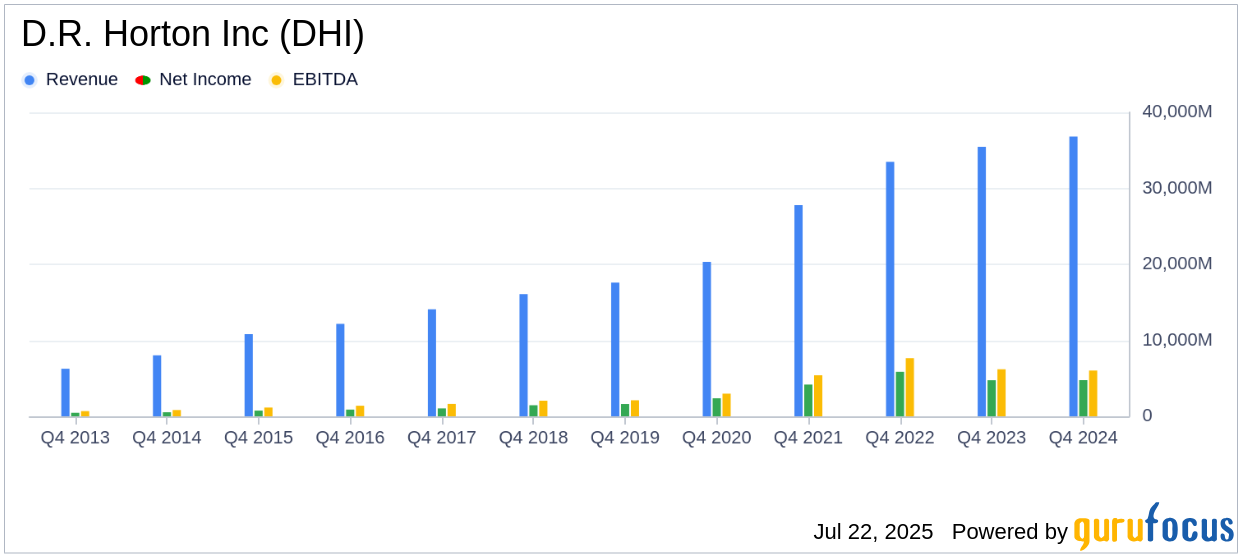Click the Powered by text
This screenshot has width=1242, height=557.
[1010, 532]
